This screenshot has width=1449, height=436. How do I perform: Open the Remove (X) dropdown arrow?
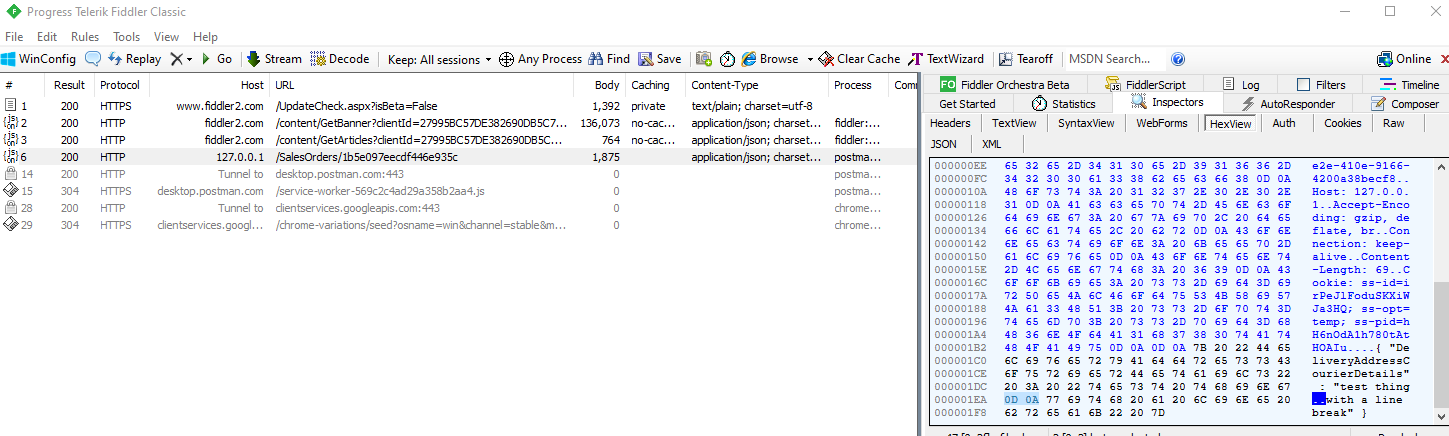coord(189,60)
